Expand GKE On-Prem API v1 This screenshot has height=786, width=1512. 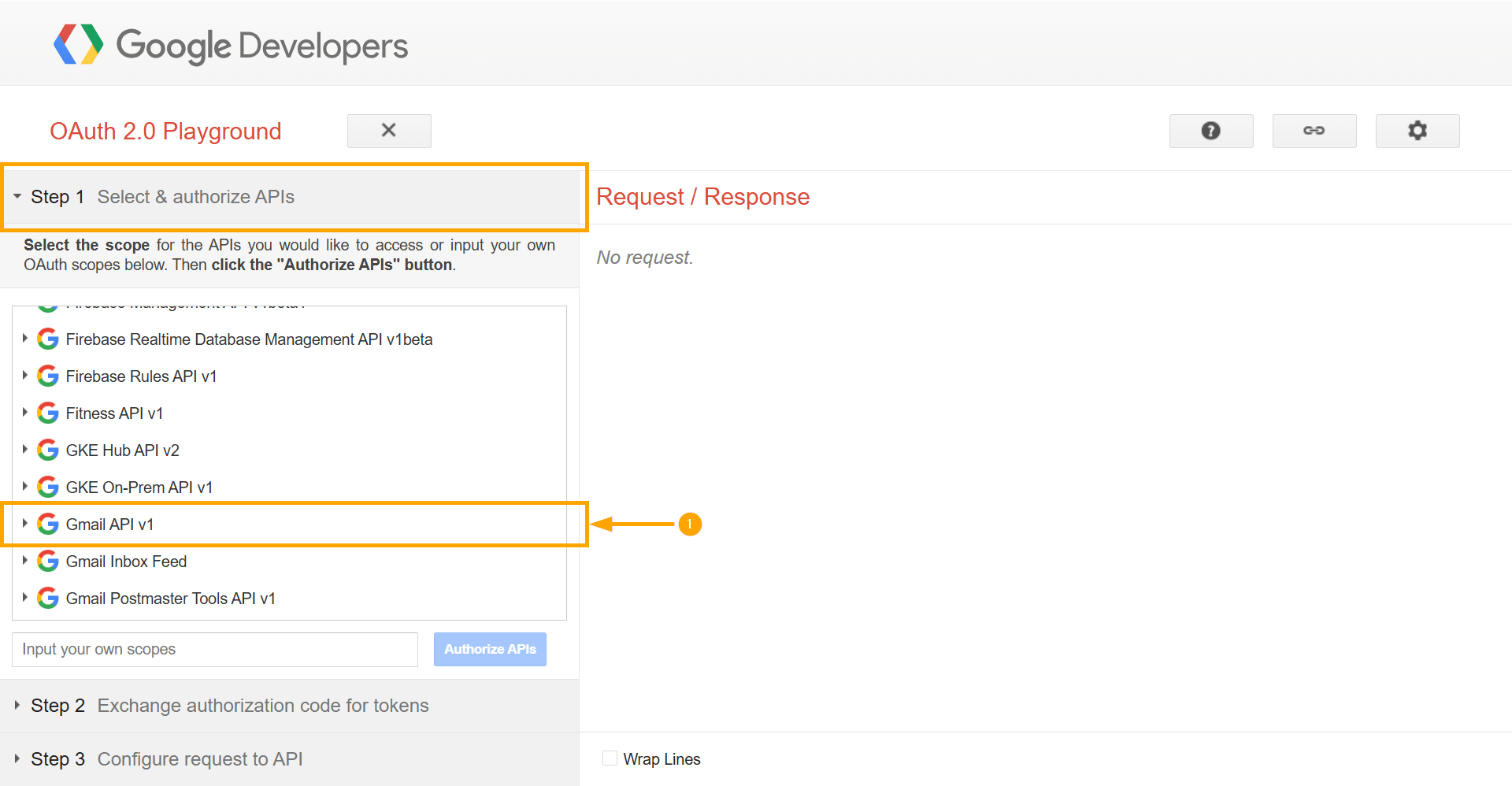tap(24, 487)
